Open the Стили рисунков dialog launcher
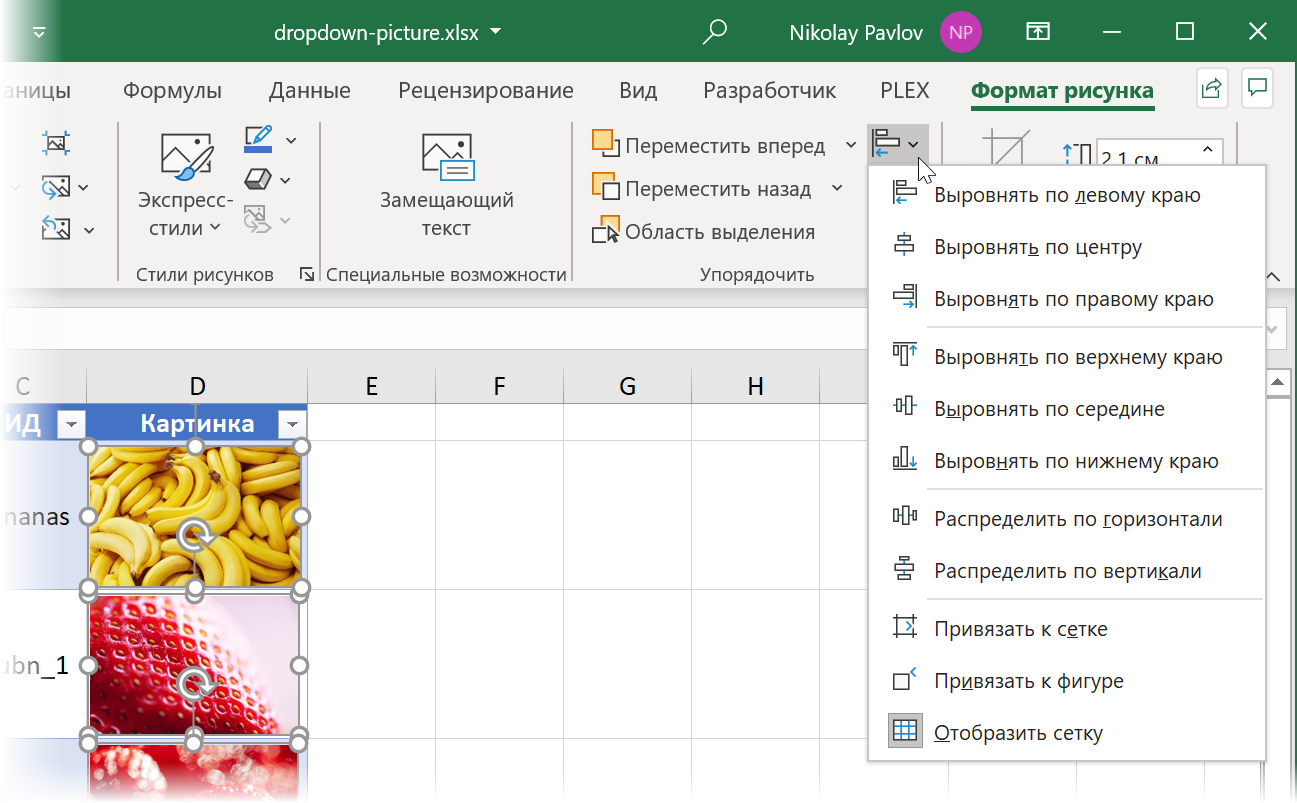 coord(306,274)
